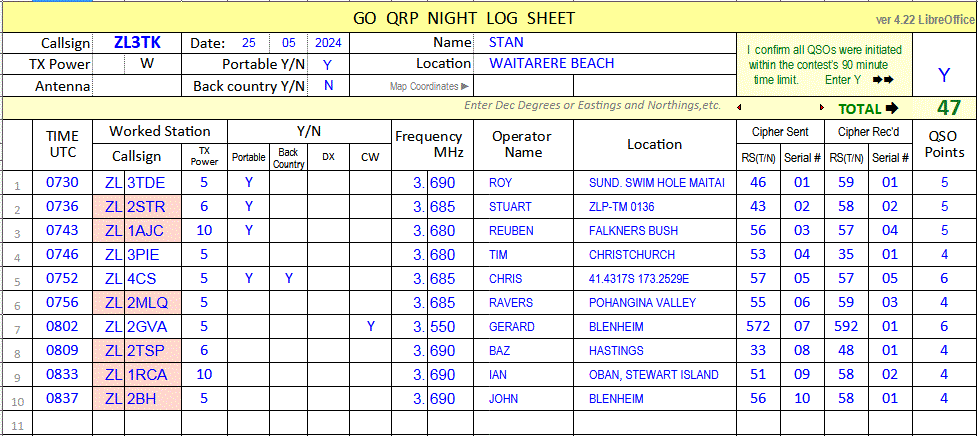Select callsign suffix cell 3PIE
This screenshot has width=978, height=436.
tap(153, 254)
